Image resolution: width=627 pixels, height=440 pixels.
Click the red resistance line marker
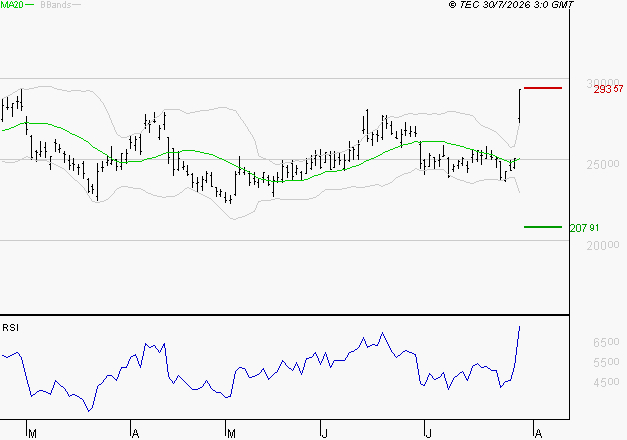(543, 88)
